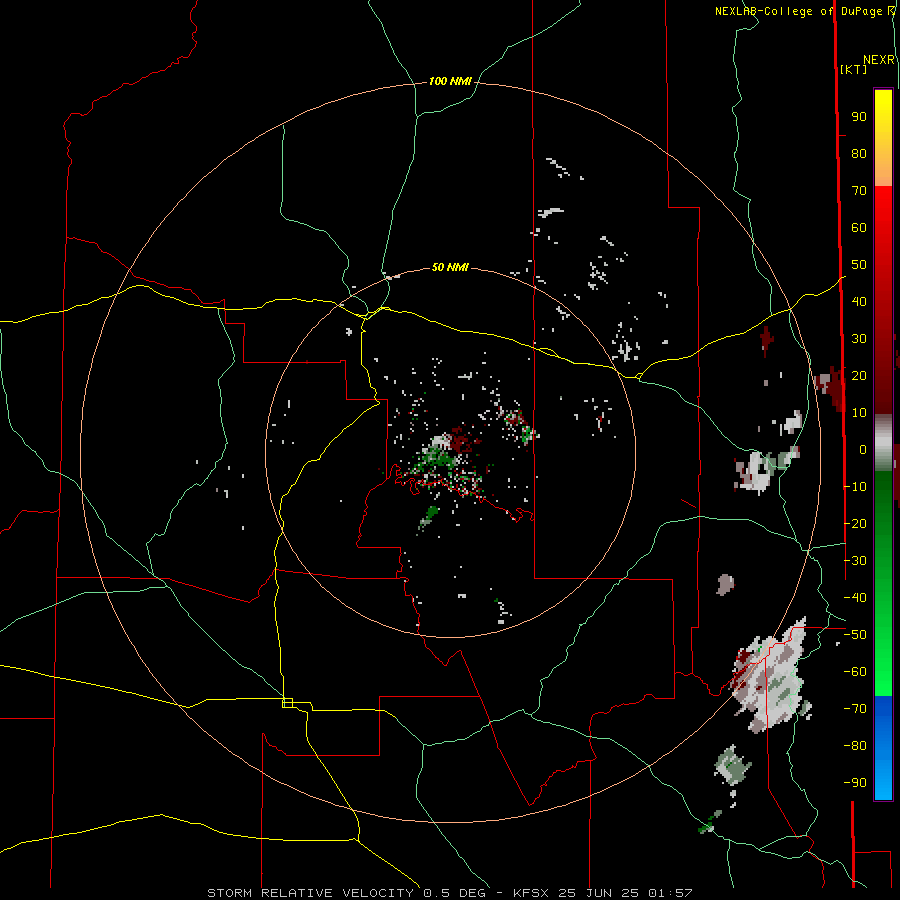900x900 pixels.
Task: Click the 80 value on velocity scale
Action: [859, 154]
